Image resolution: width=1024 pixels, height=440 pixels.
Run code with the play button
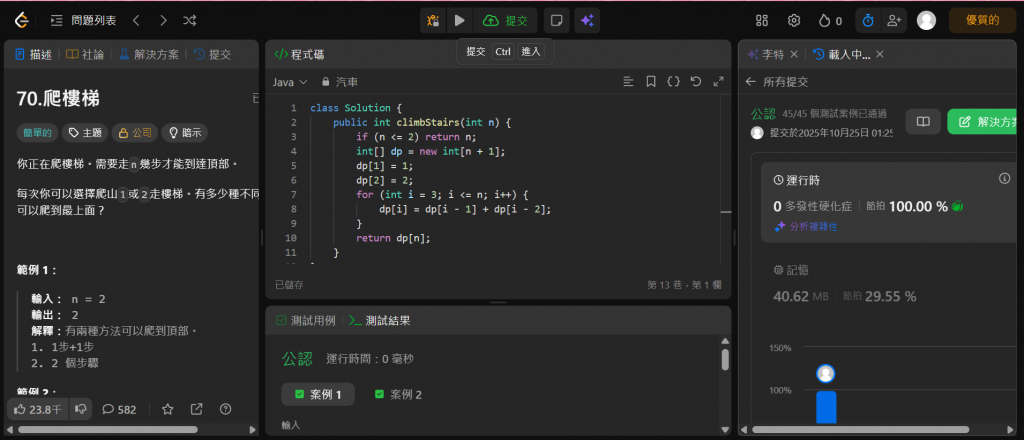(x=460, y=21)
